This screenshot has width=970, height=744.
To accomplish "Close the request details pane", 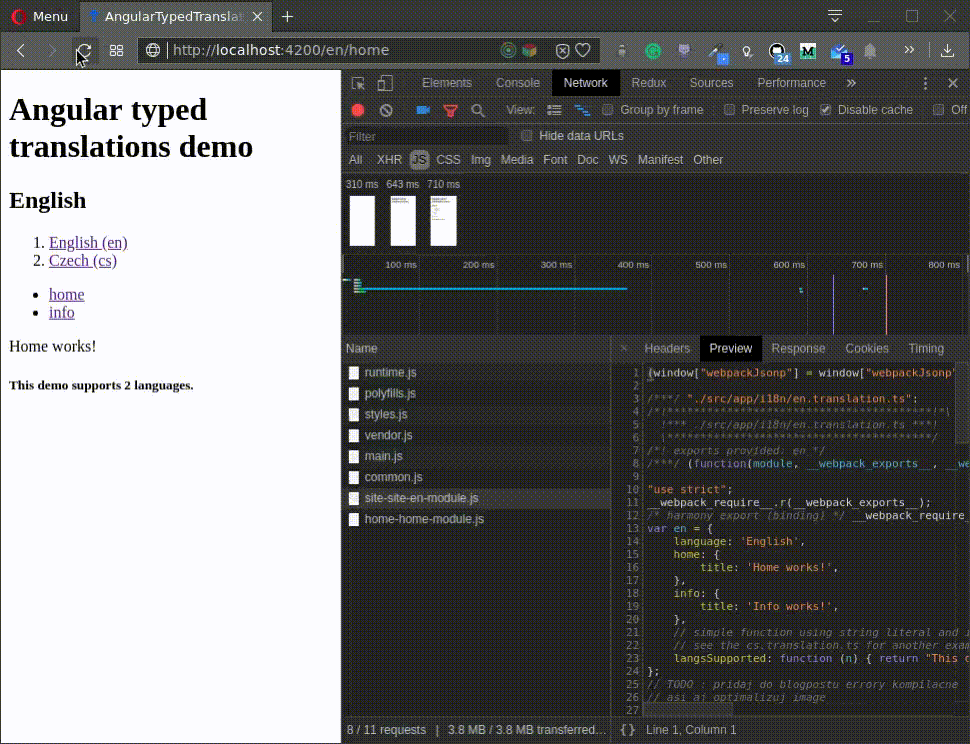I will [624, 349].
